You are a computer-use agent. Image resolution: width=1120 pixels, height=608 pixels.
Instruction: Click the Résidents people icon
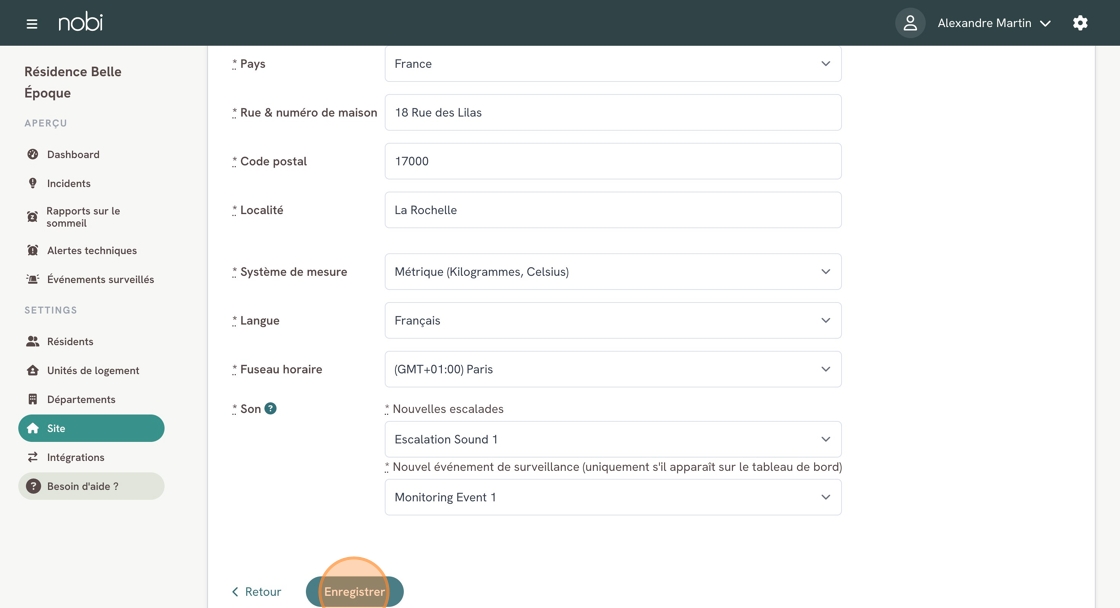tap(33, 341)
